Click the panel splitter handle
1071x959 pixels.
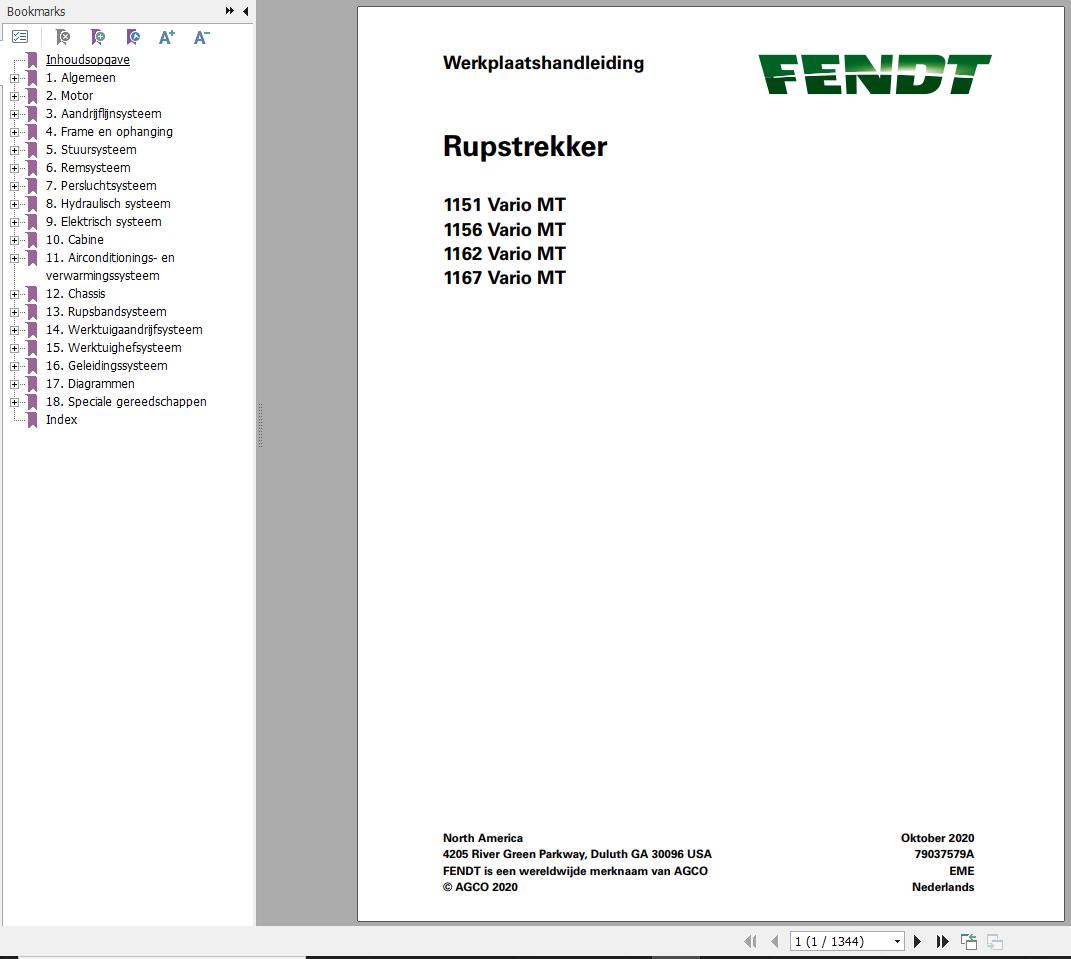point(260,425)
